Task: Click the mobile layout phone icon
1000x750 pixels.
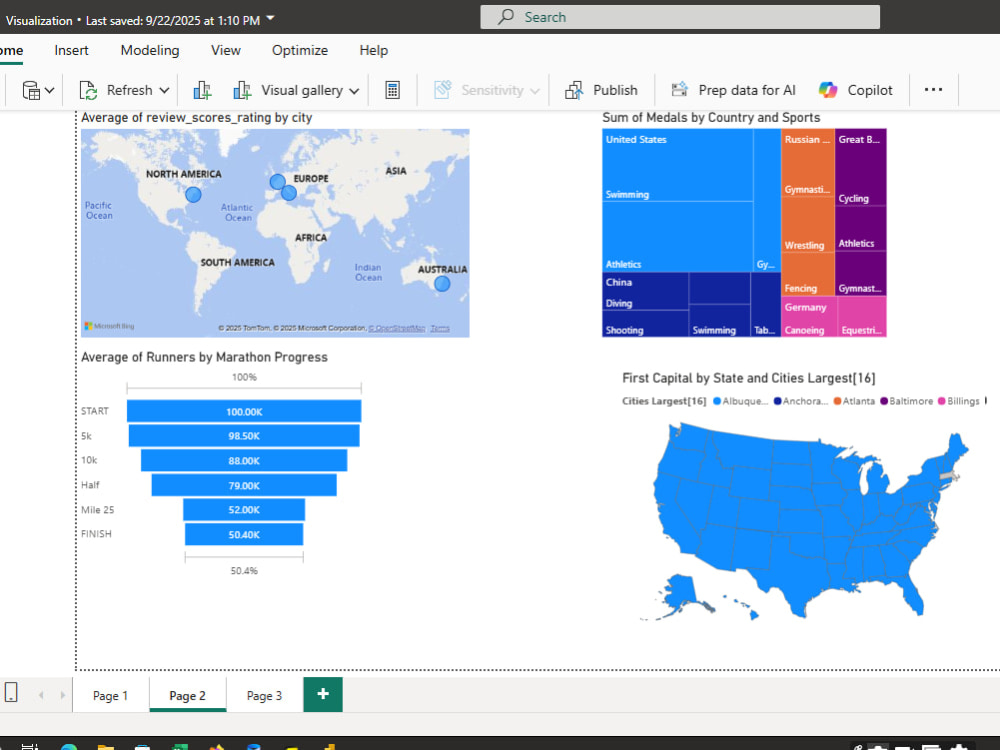Action: (11, 692)
